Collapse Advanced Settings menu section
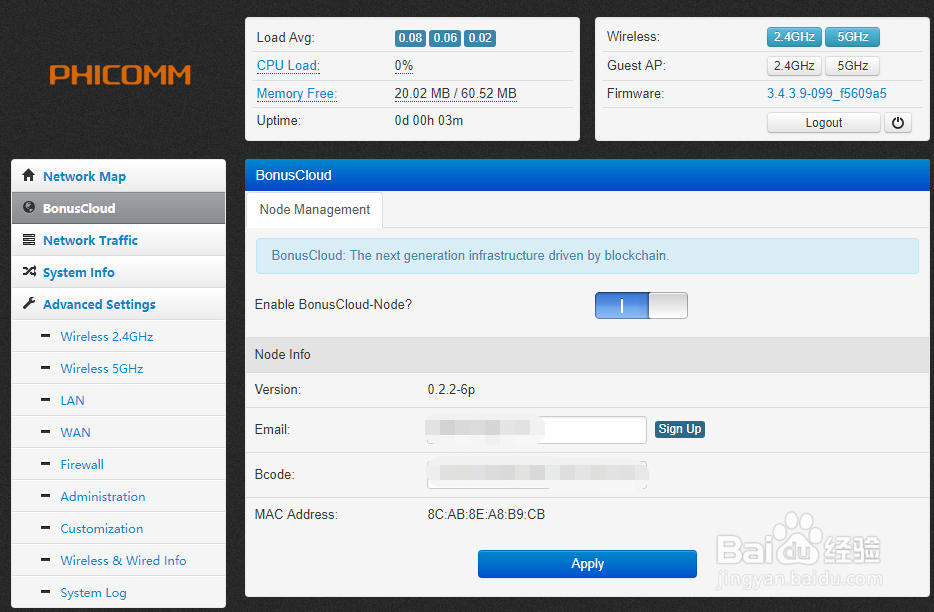 point(119,305)
